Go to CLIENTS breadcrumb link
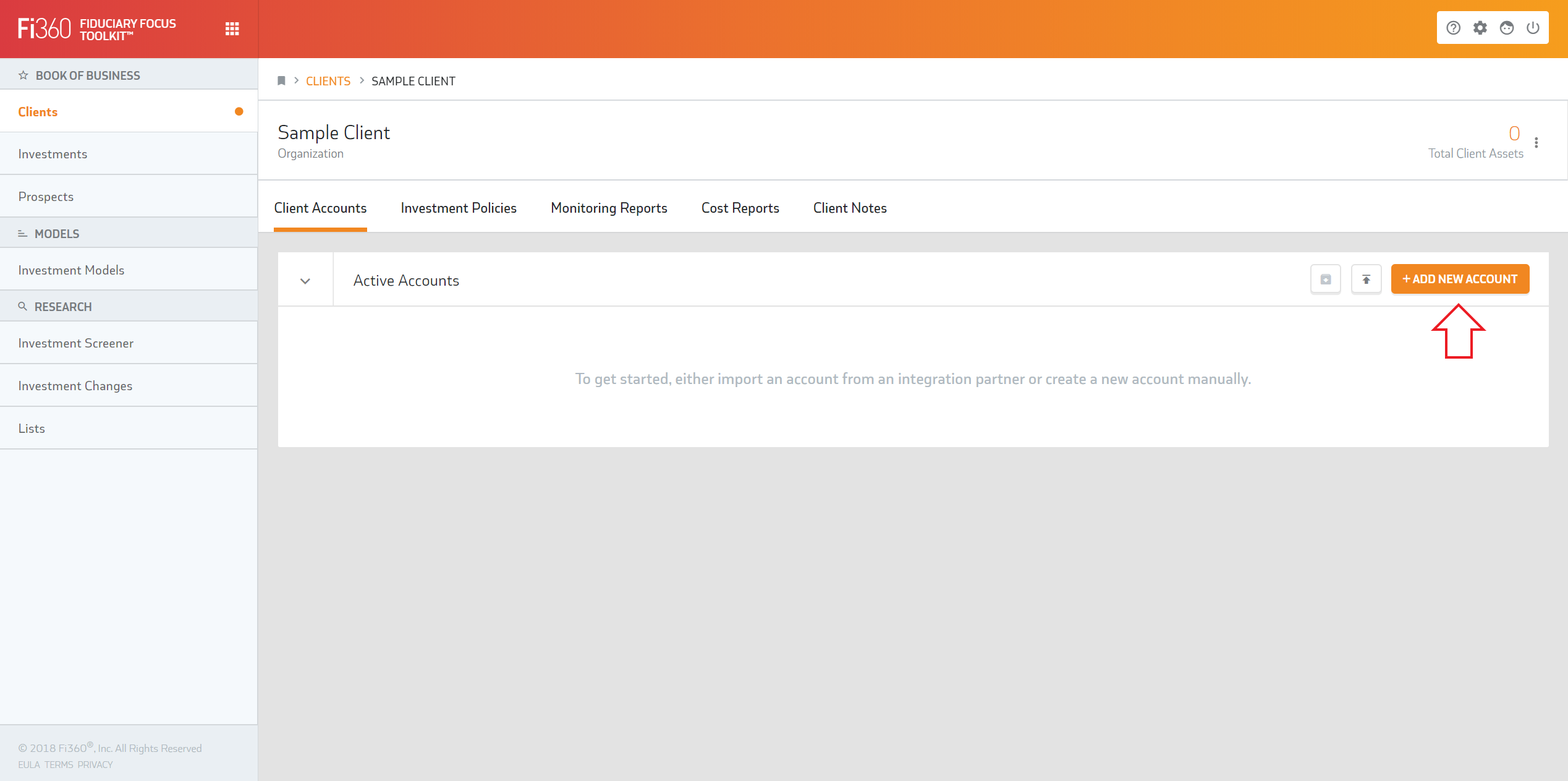 (x=328, y=81)
